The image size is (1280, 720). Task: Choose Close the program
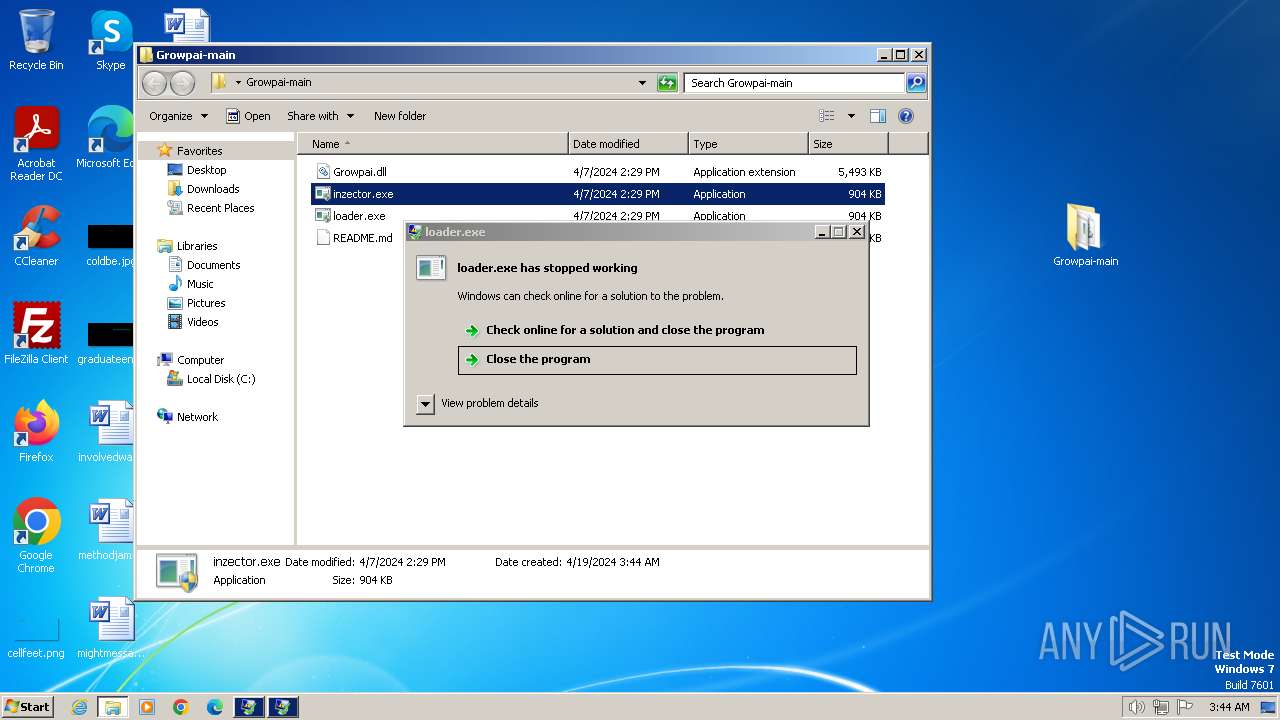[x=657, y=360]
